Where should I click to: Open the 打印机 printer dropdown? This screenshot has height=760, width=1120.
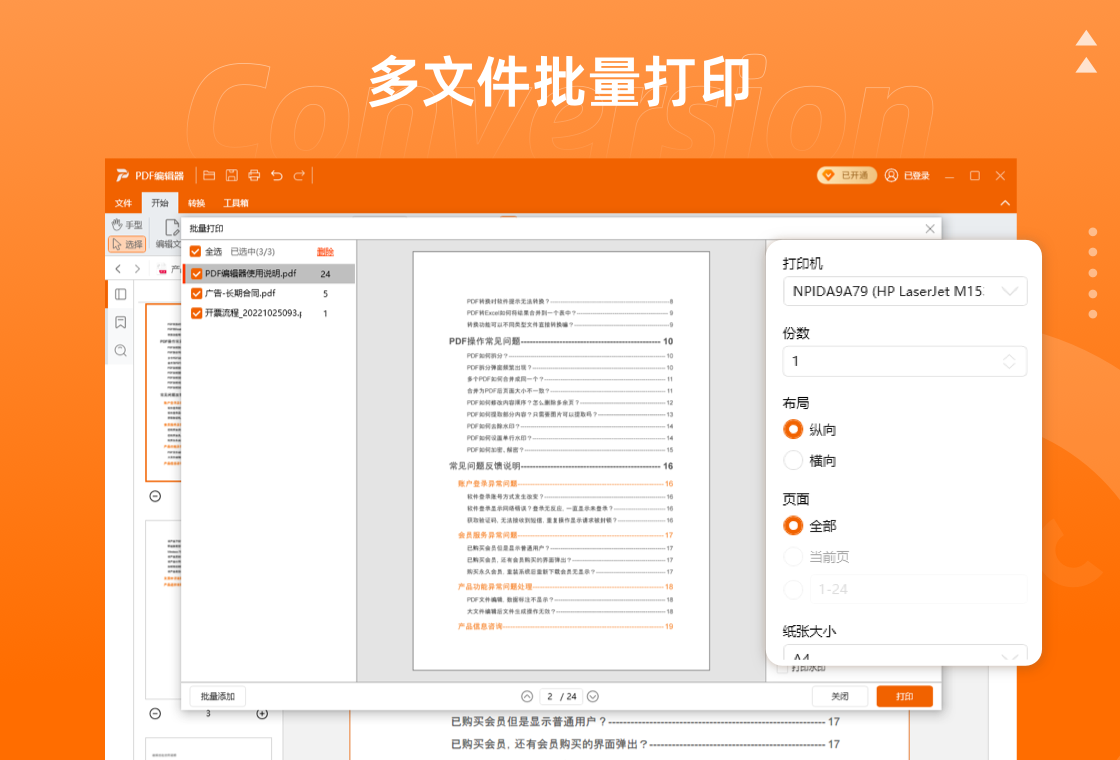905,291
